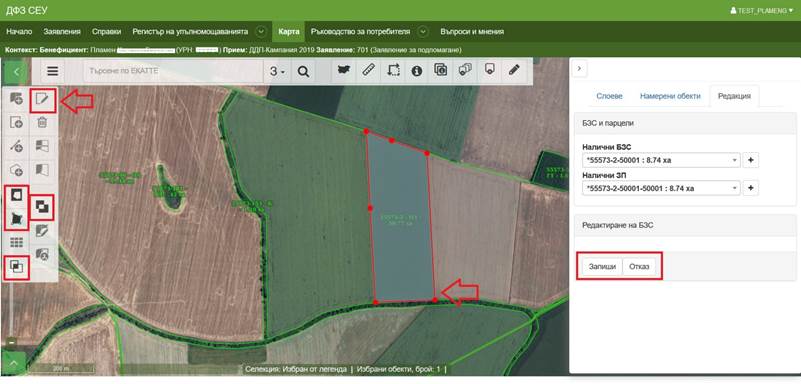
Task: Switch to the Слоеве tab
Action: point(609,96)
